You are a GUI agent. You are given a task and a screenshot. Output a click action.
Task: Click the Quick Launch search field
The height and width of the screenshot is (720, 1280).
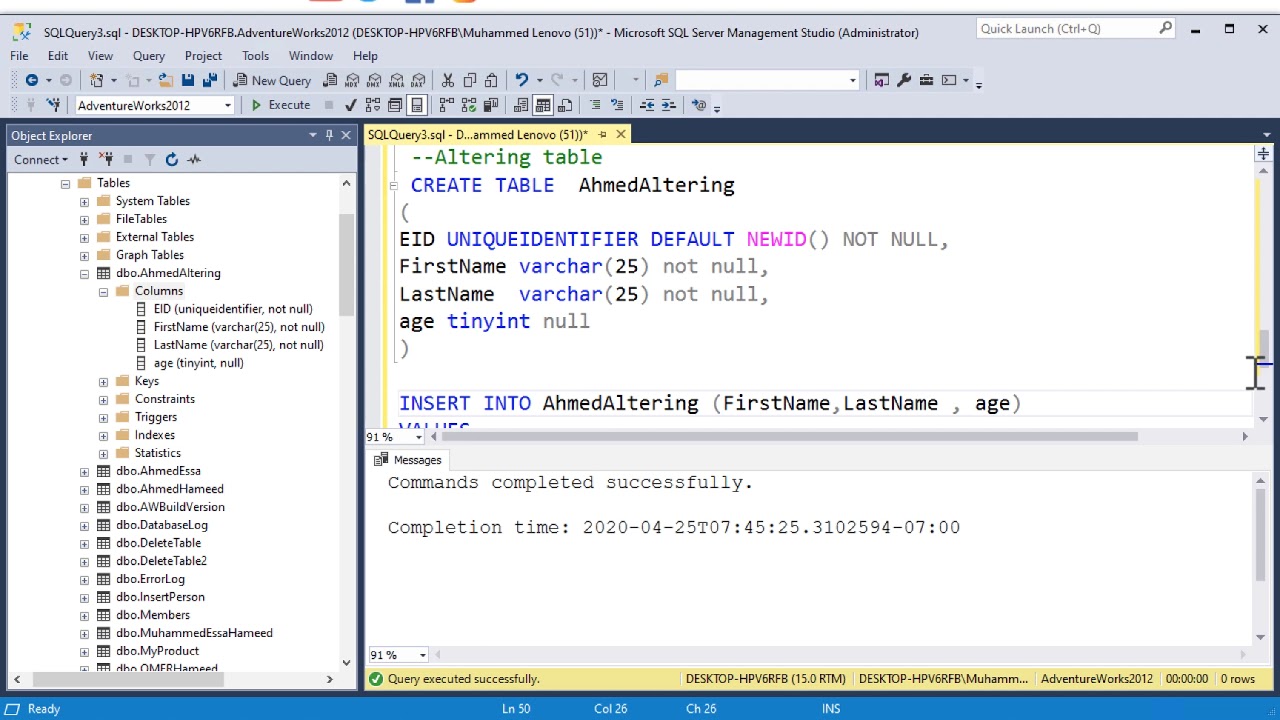[1076, 29]
